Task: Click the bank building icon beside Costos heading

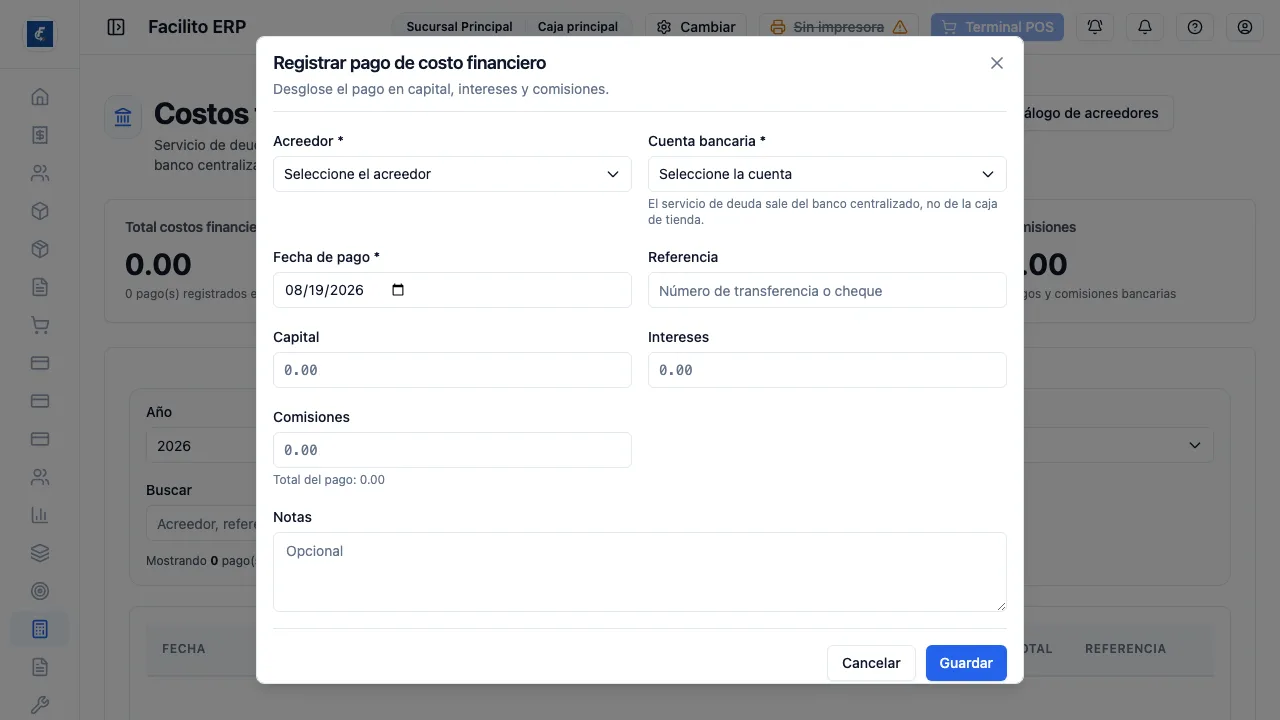Action: click(123, 117)
